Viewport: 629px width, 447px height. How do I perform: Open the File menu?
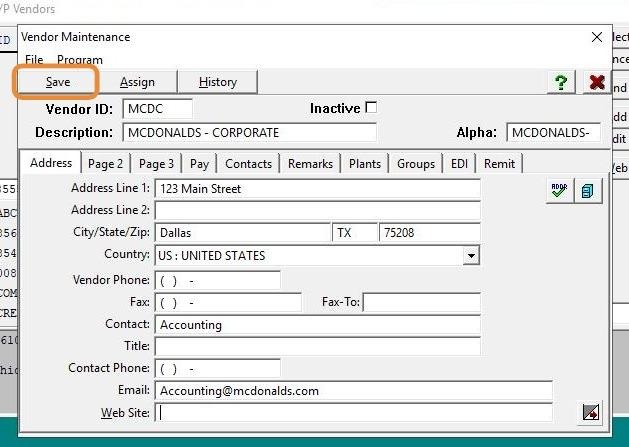point(34,60)
